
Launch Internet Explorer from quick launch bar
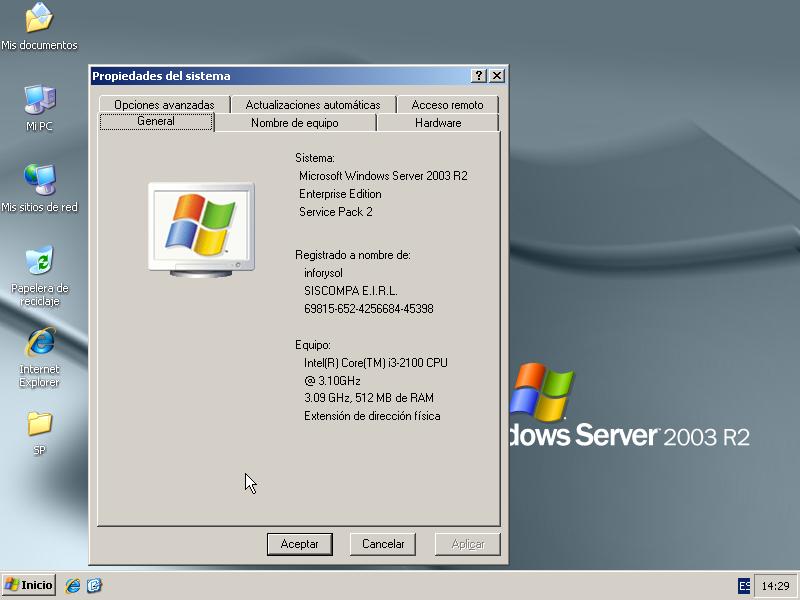pos(73,585)
